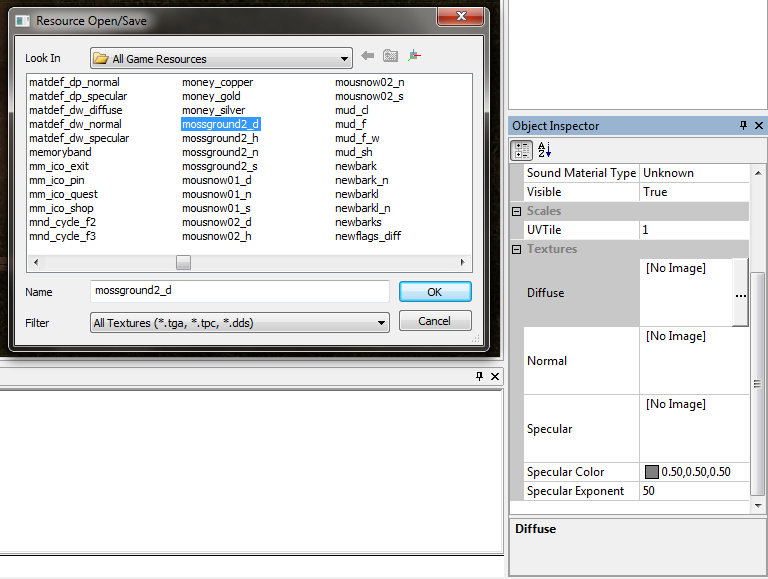Collapse the Textures property group
768x579 pixels.
click(517, 249)
